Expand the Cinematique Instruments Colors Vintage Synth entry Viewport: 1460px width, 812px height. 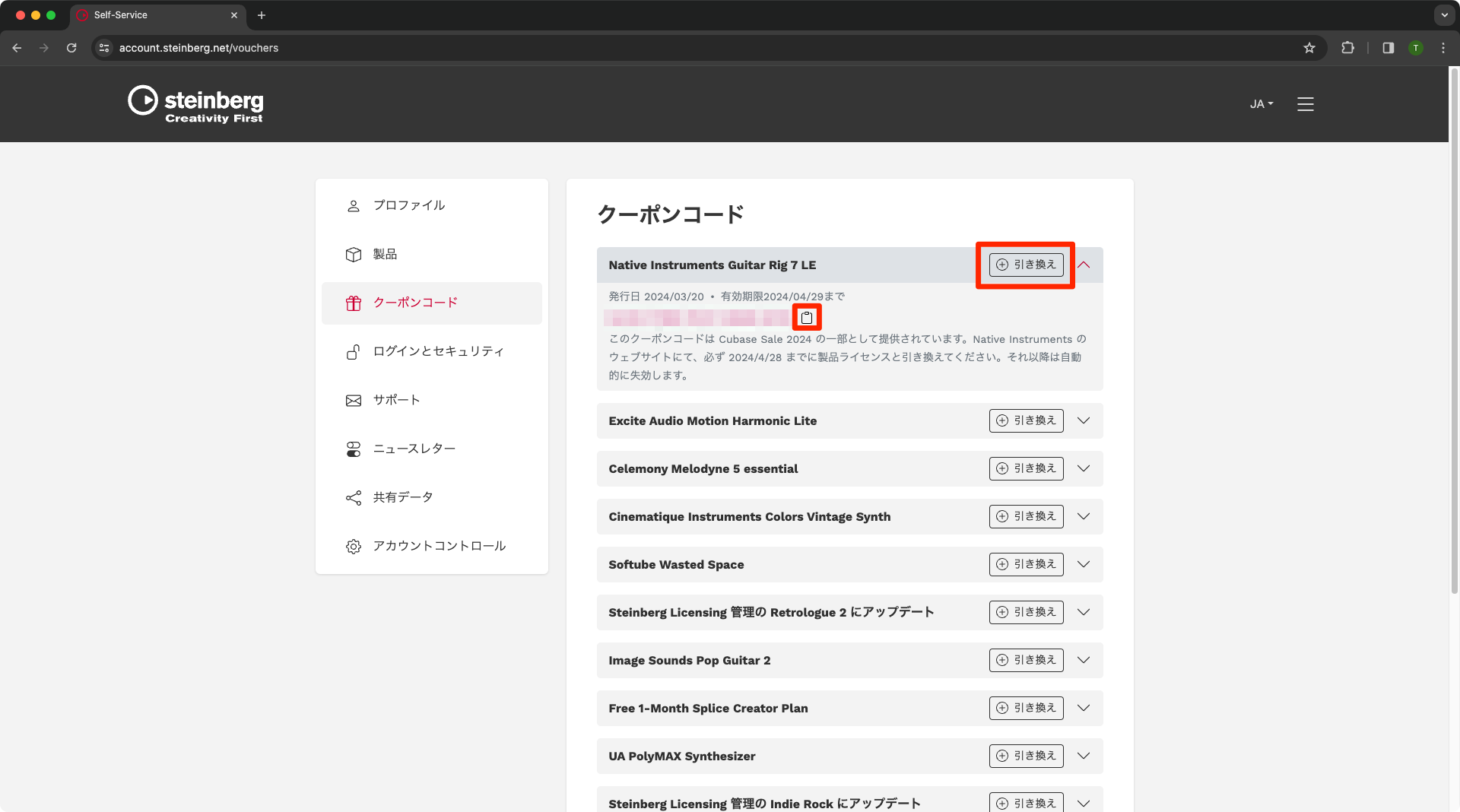pyautogui.click(x=1084, y=516)
